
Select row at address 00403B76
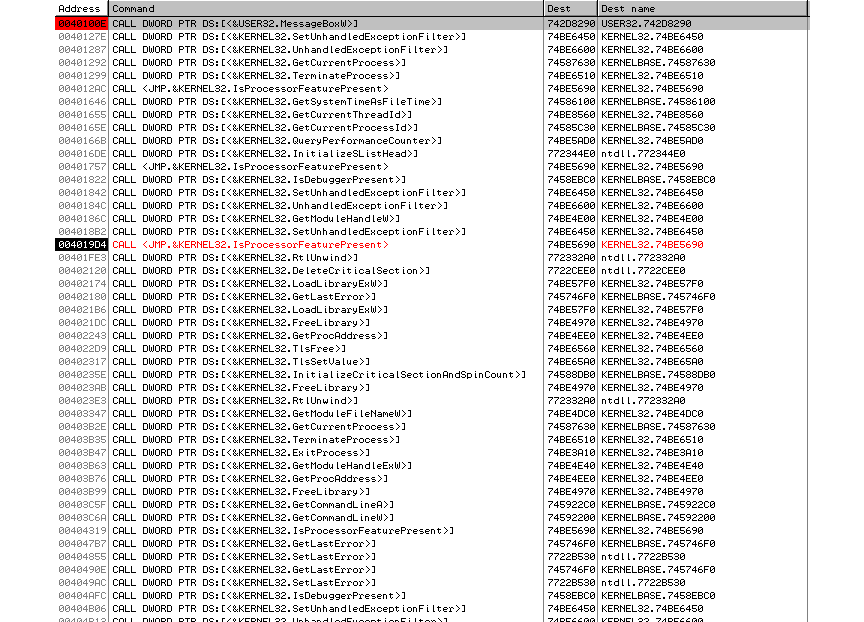pos(431,479)
